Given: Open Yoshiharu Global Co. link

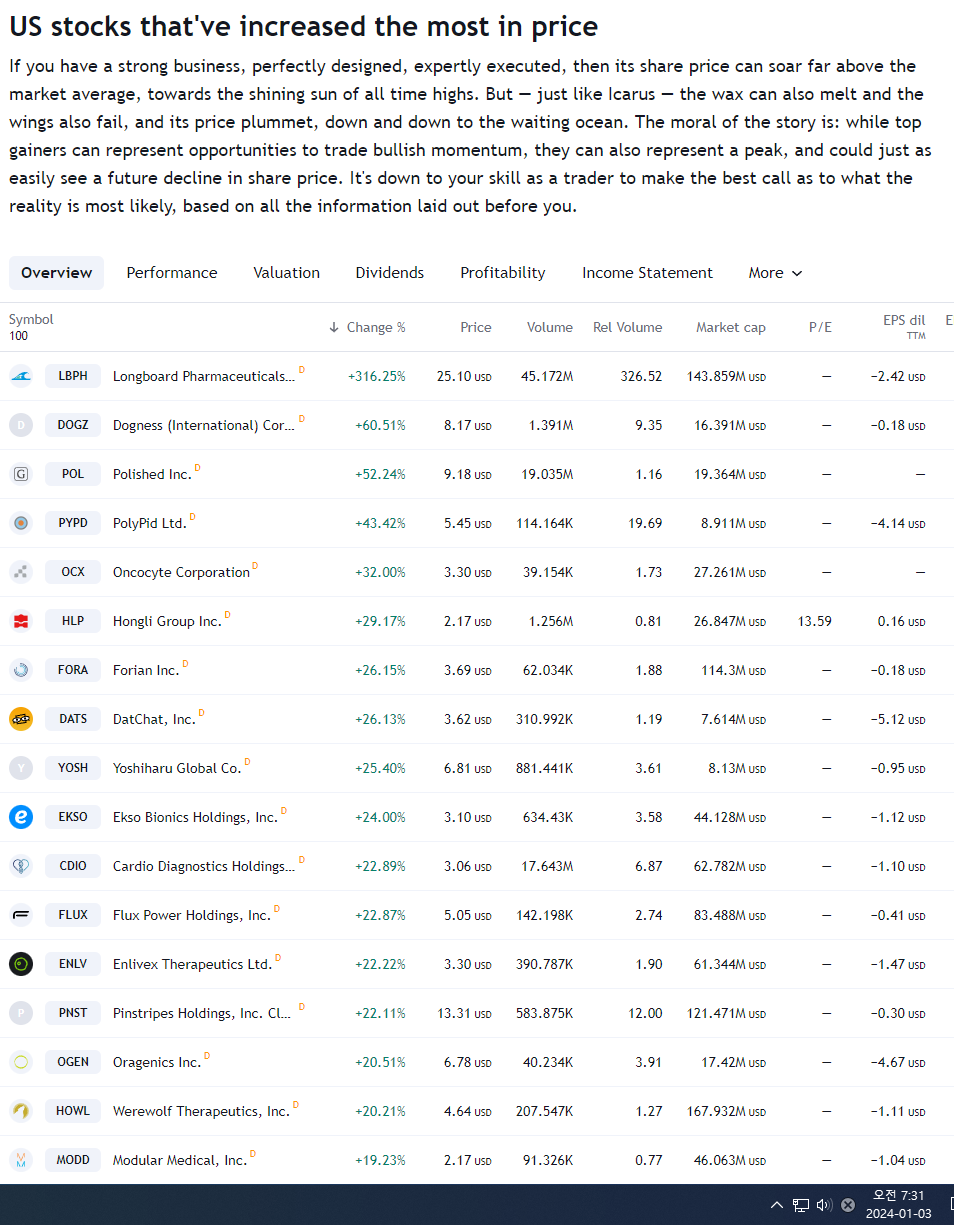Looking at the screenshot, I should [x=177, y=769].
